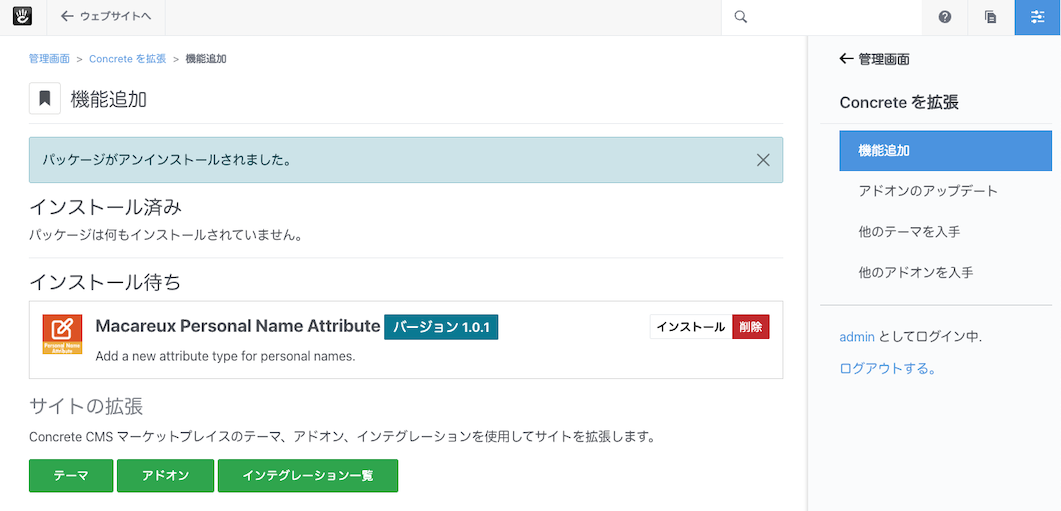Click ログアウトする link
This screenshot has width=1061, height=511.
pos(888,369)
